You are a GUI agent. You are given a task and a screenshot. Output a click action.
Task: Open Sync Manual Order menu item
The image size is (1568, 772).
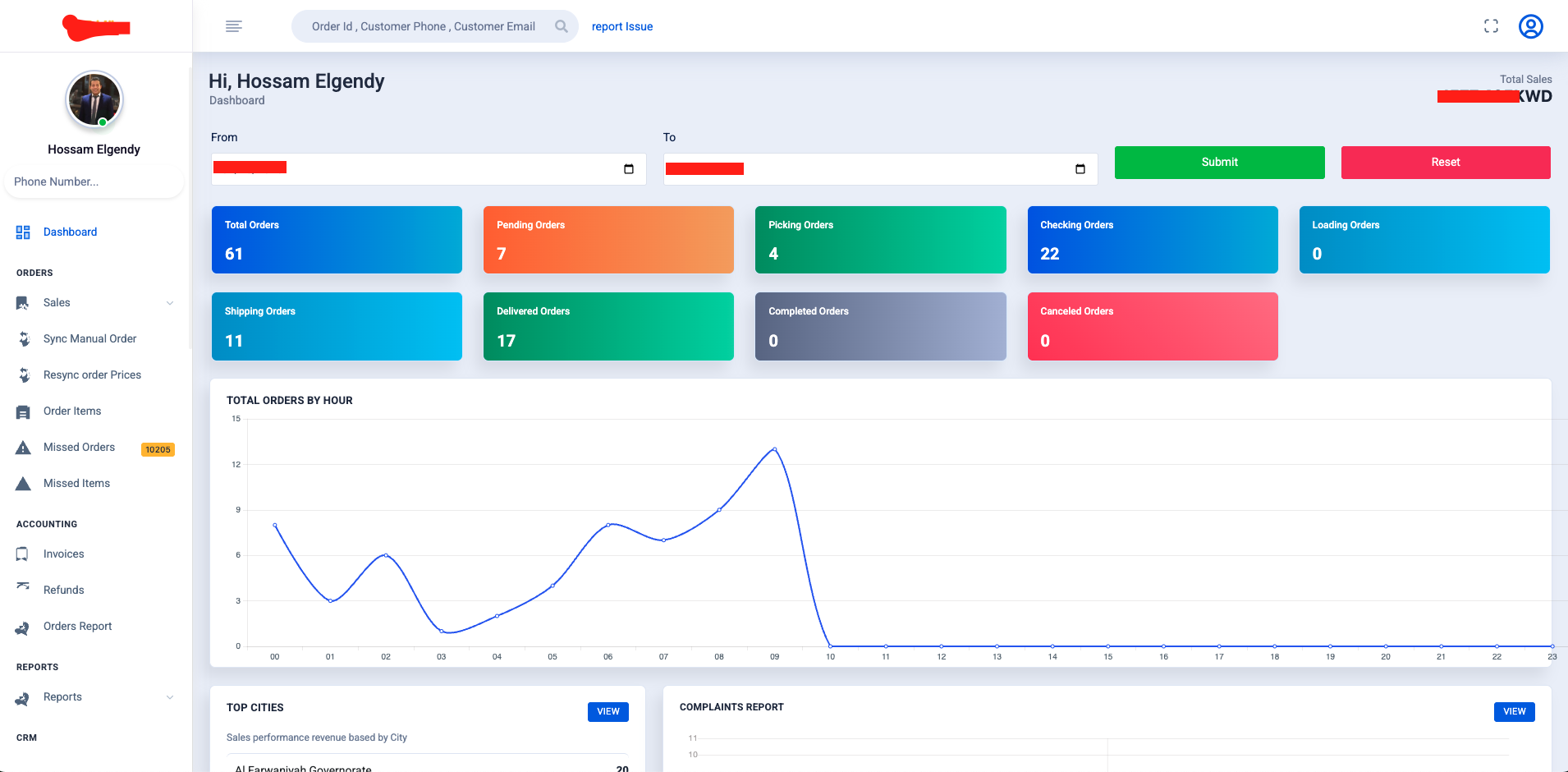(89, 338)
